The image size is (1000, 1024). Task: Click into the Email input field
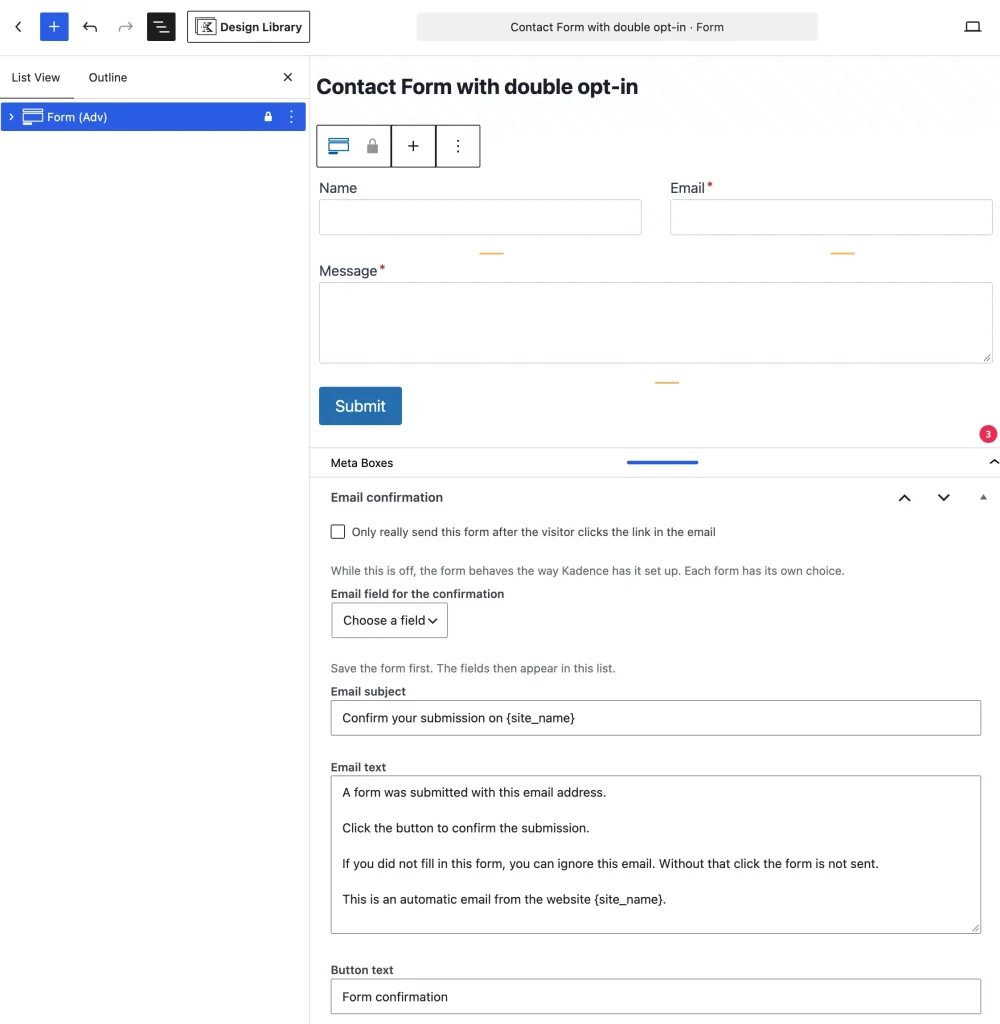(831, 217)
